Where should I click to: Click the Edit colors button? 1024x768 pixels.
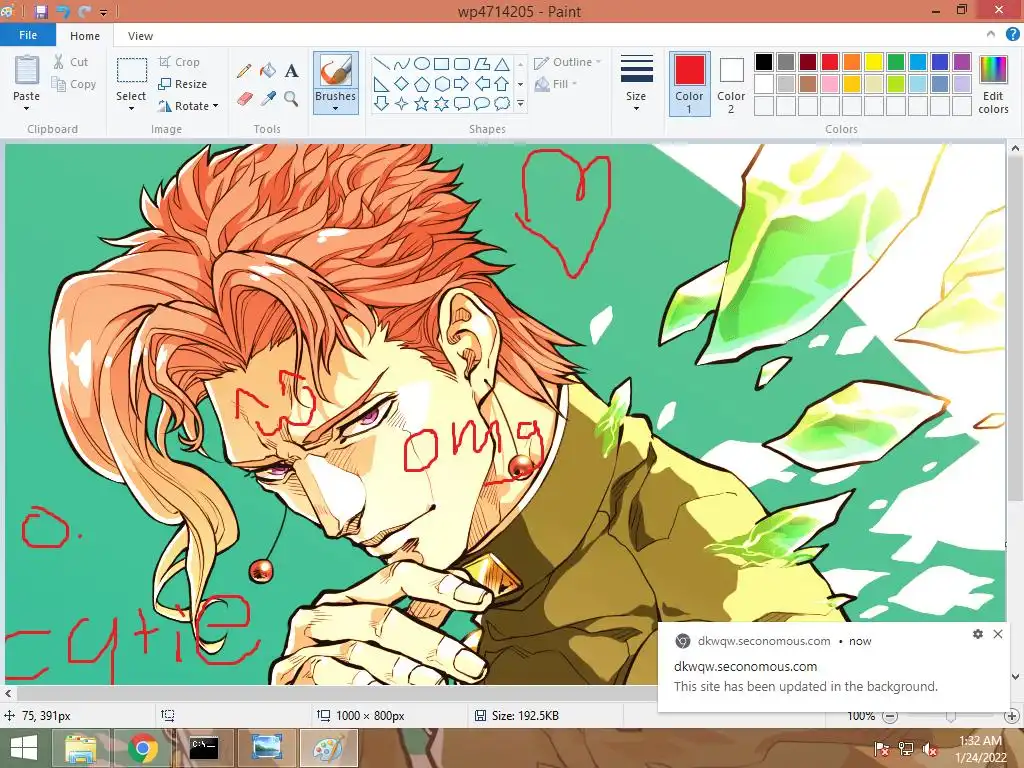[993, 85]
